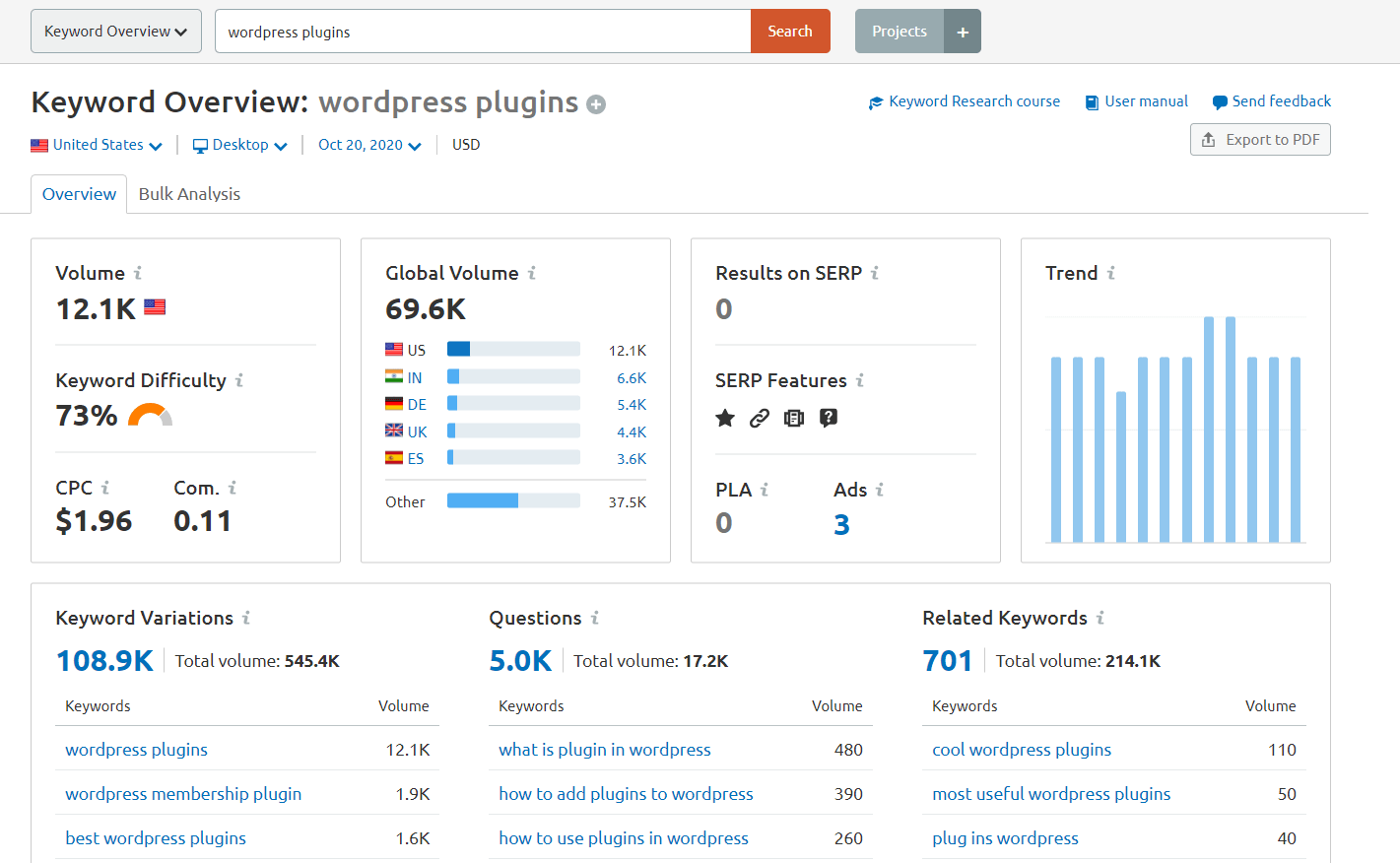Screen dimensions: 1400x863
Task: Open wordpress plugins in Keyword Variations list
Action: point(136,750)
